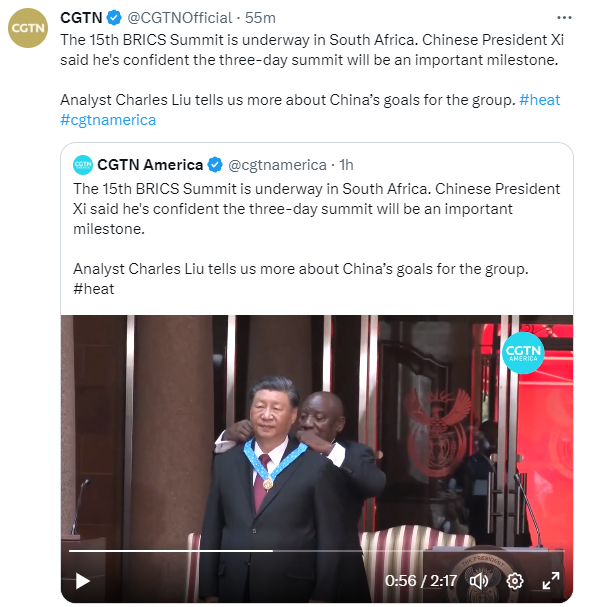Click the CGTN America teal avatar
This screenshot has height=607, width=590.
click(x=83, y=165)
